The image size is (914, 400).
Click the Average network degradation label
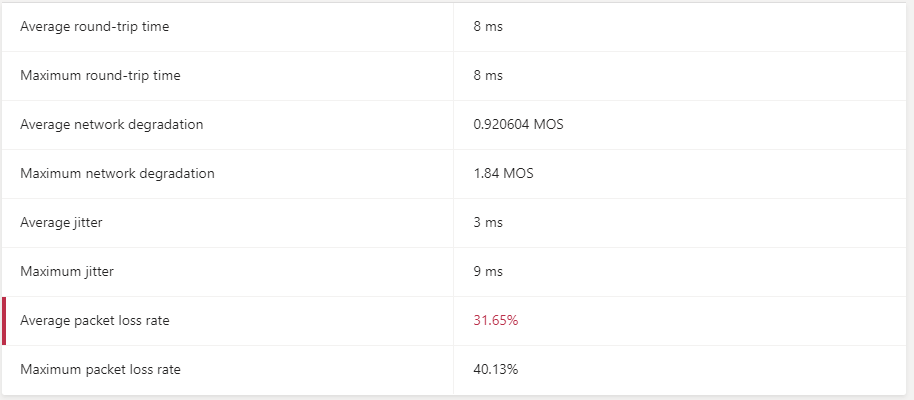pyautogui.click(x=111, y=125)
